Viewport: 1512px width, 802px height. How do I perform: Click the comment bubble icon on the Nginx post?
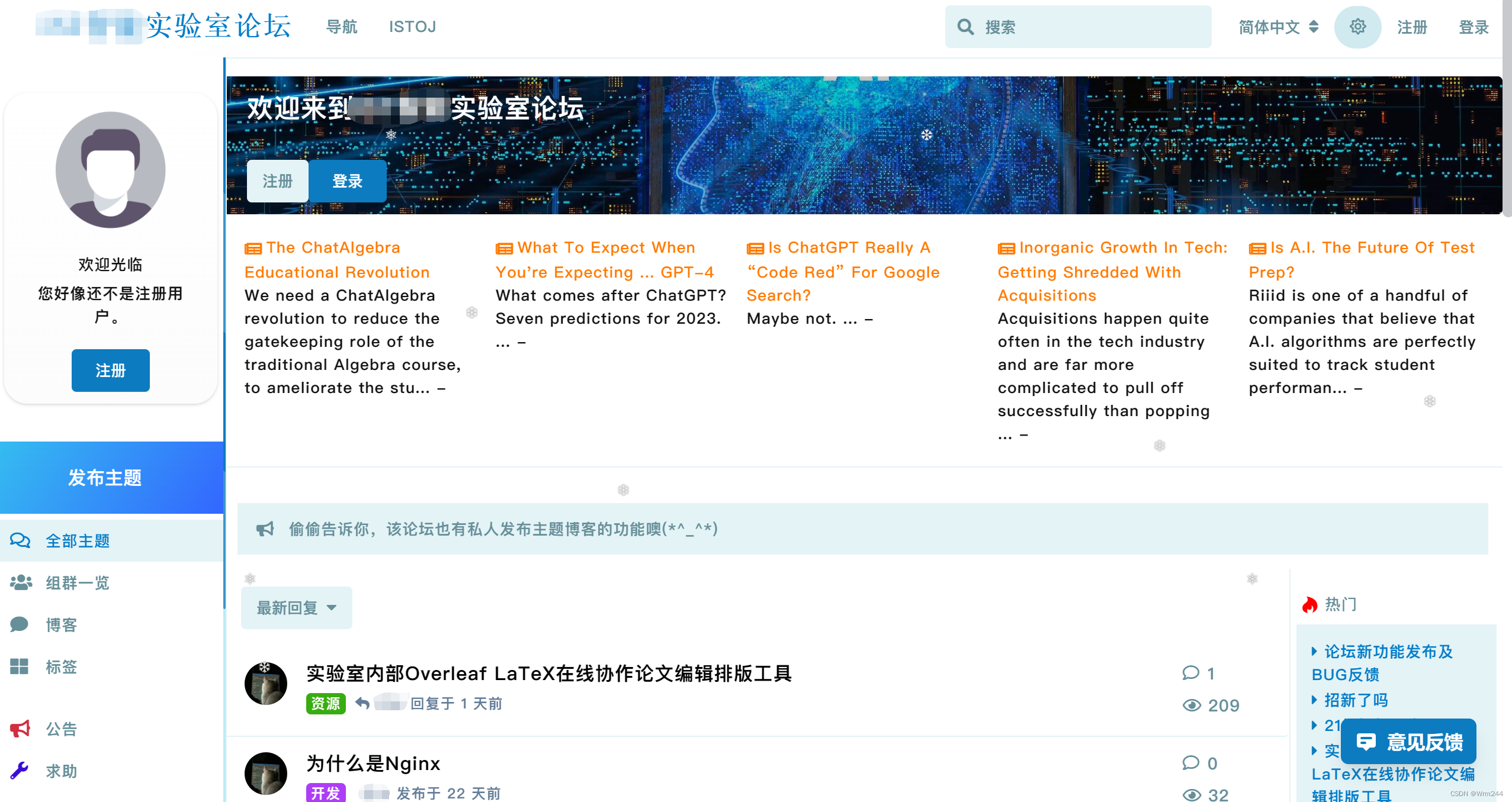[1192, 764]
